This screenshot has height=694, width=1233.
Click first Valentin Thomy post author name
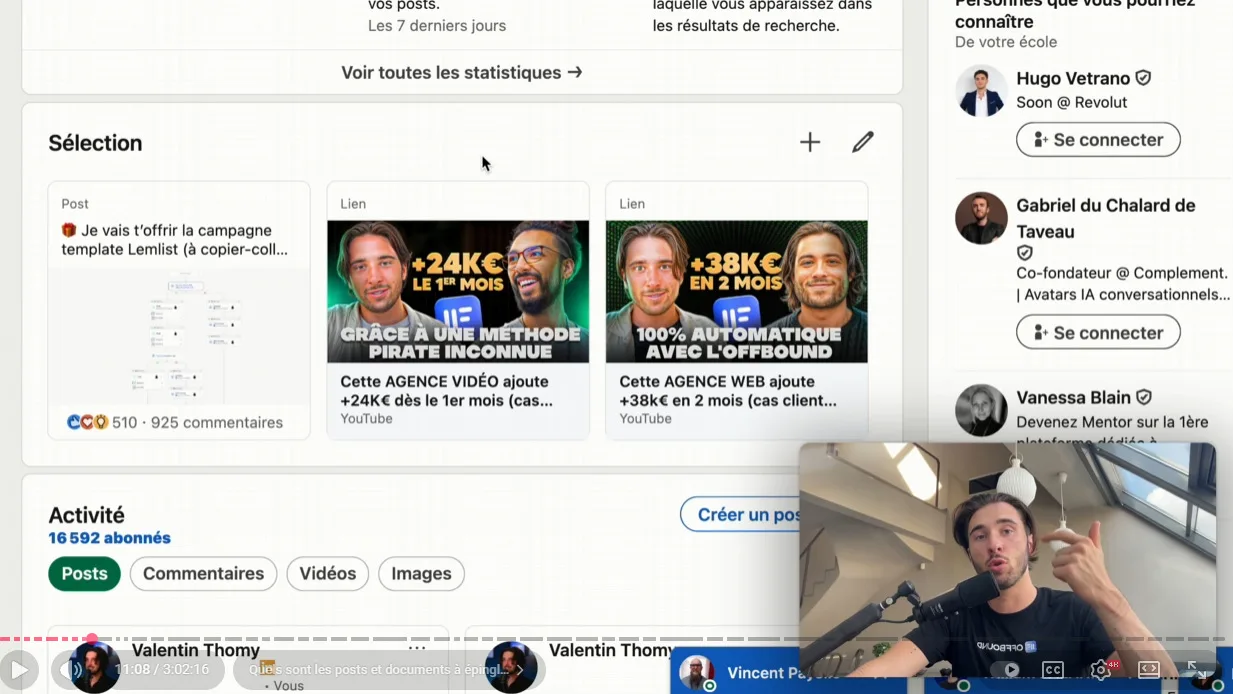point(196,651)
